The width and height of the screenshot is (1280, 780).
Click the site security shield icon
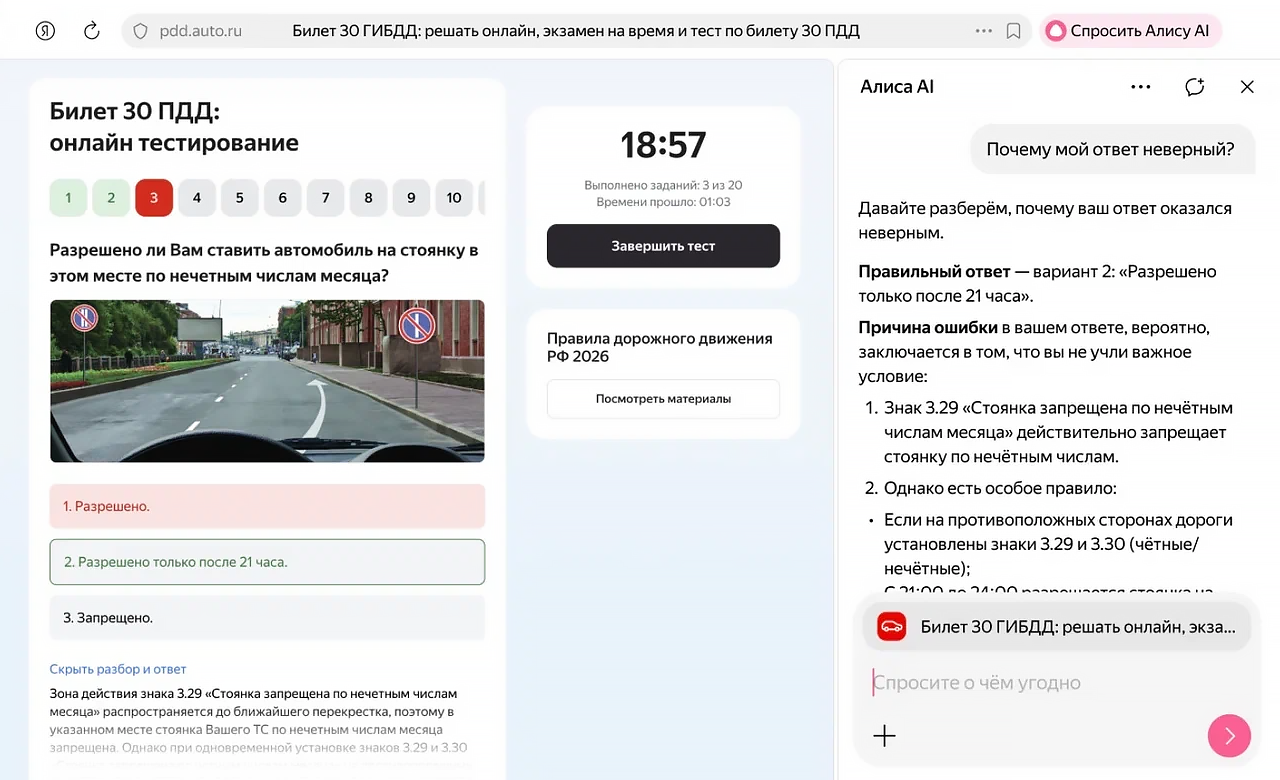(139, 30)
